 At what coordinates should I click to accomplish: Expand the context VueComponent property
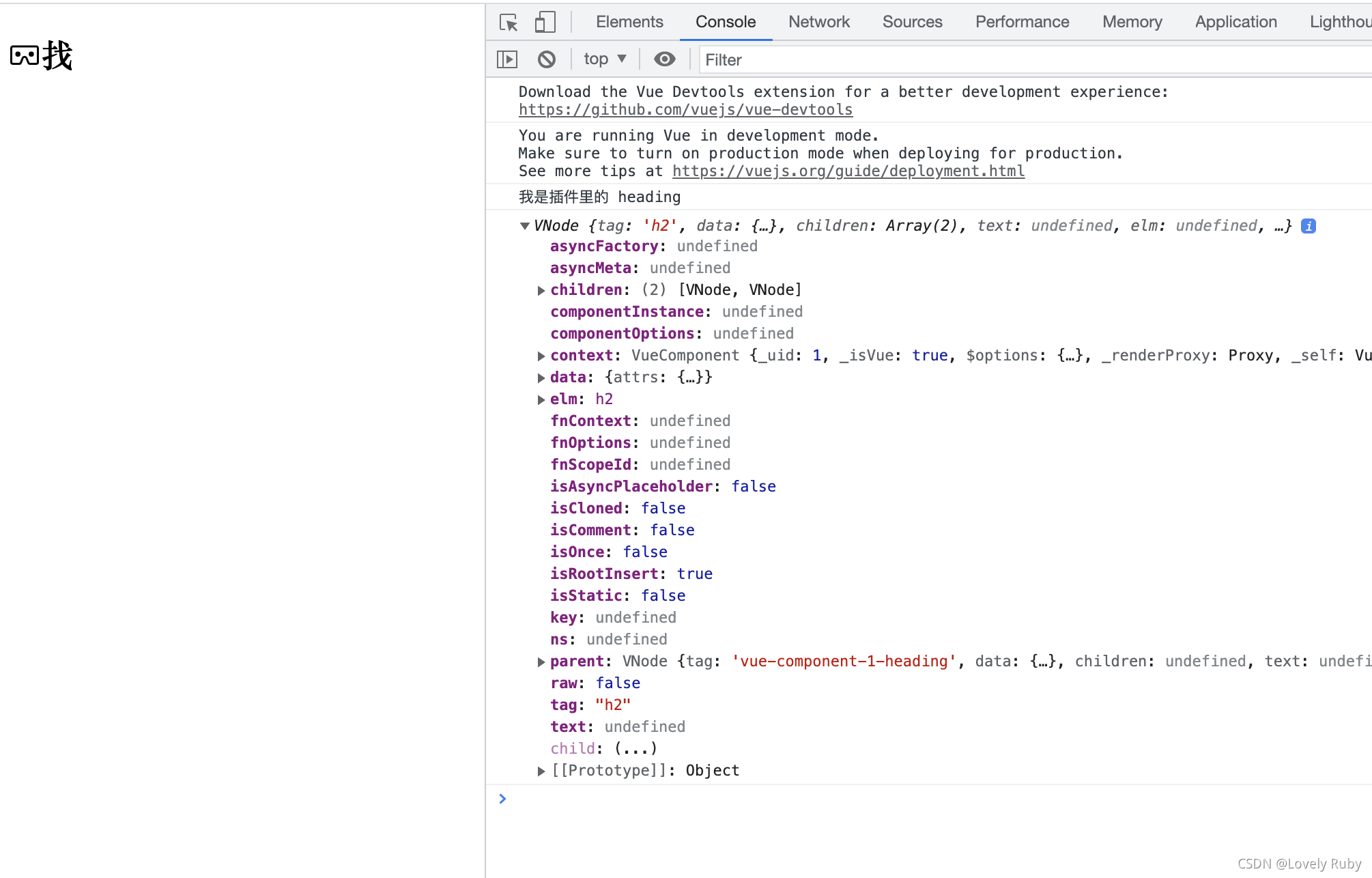point(541,356)
